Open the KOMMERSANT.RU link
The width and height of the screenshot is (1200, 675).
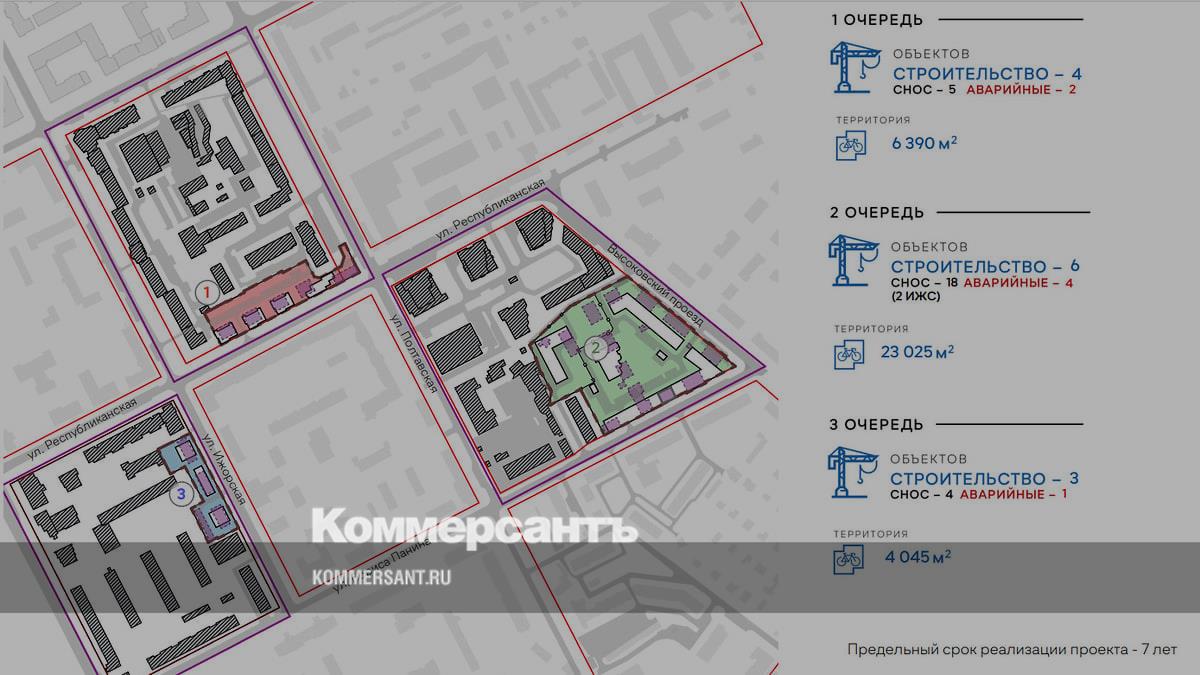click(x=381, y=577)
